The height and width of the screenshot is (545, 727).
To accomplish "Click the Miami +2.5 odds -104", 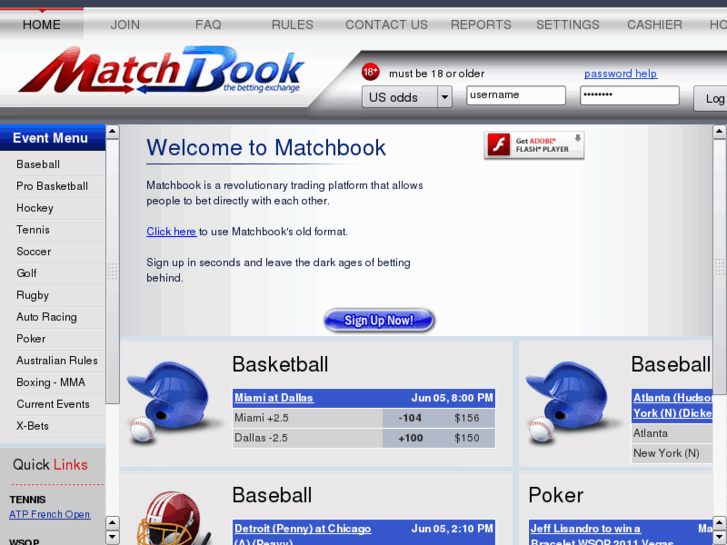I will 410,418.
